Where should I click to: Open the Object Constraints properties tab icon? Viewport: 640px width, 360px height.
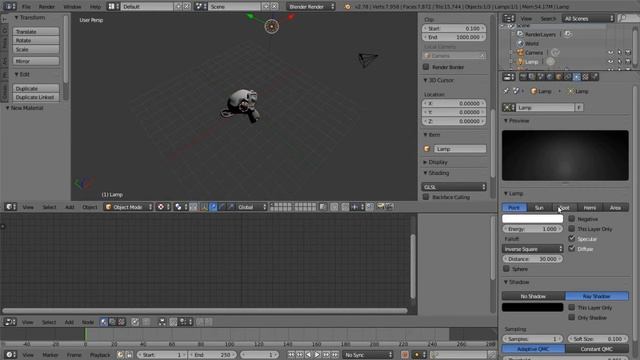568,77
